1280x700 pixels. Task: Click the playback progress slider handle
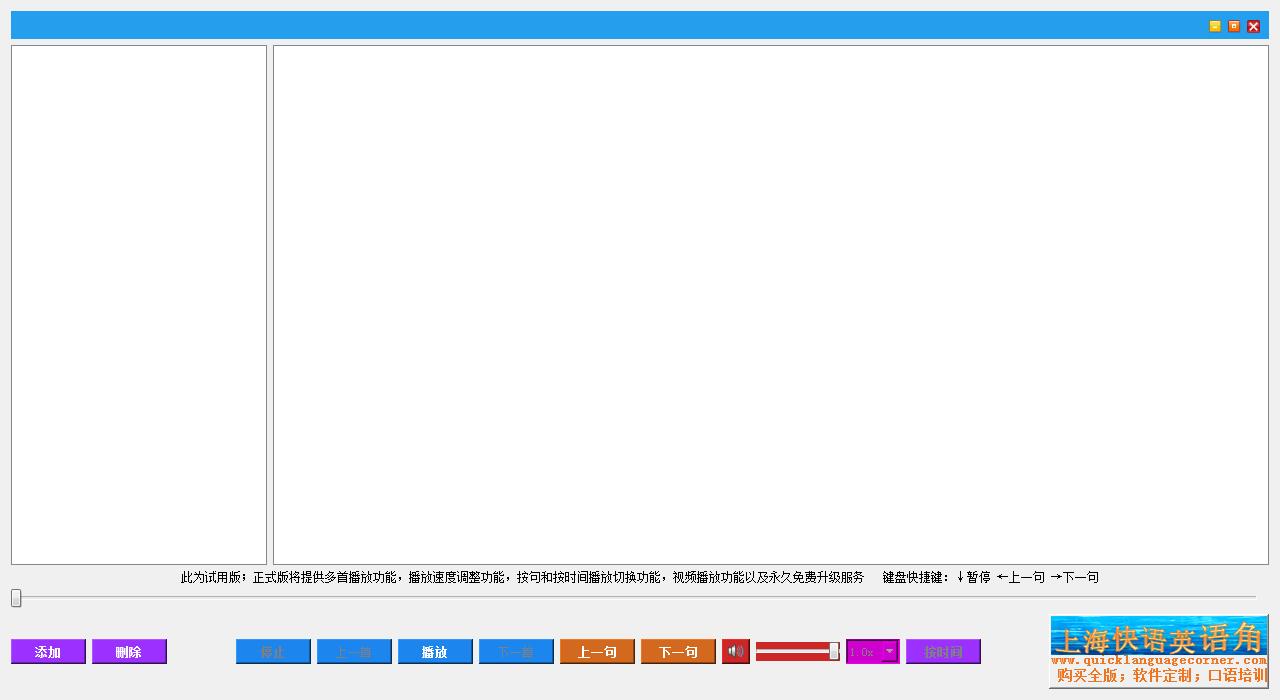[x=16, y=598]
